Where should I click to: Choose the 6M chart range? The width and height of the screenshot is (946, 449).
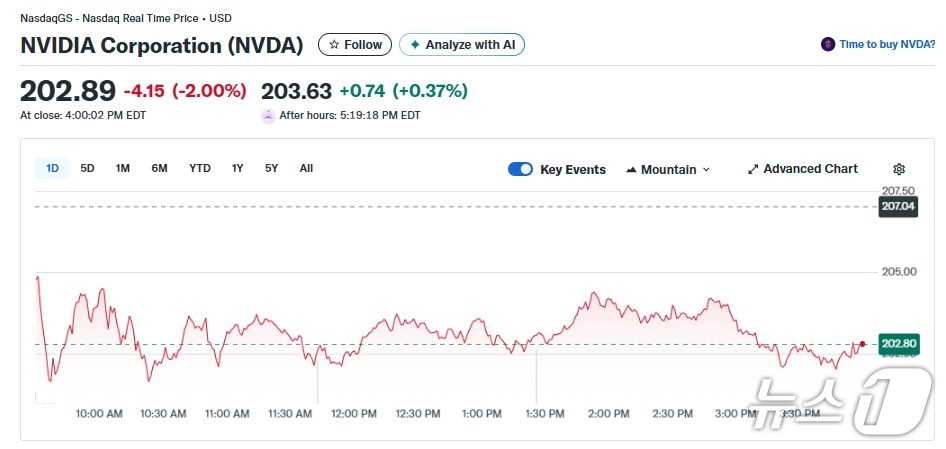[159, 168]
